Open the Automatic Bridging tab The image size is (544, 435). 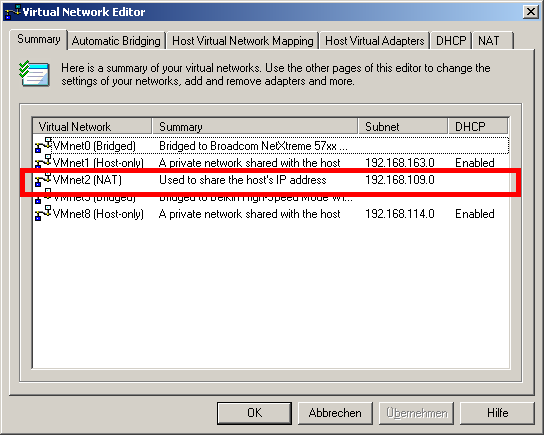point(116,41)
